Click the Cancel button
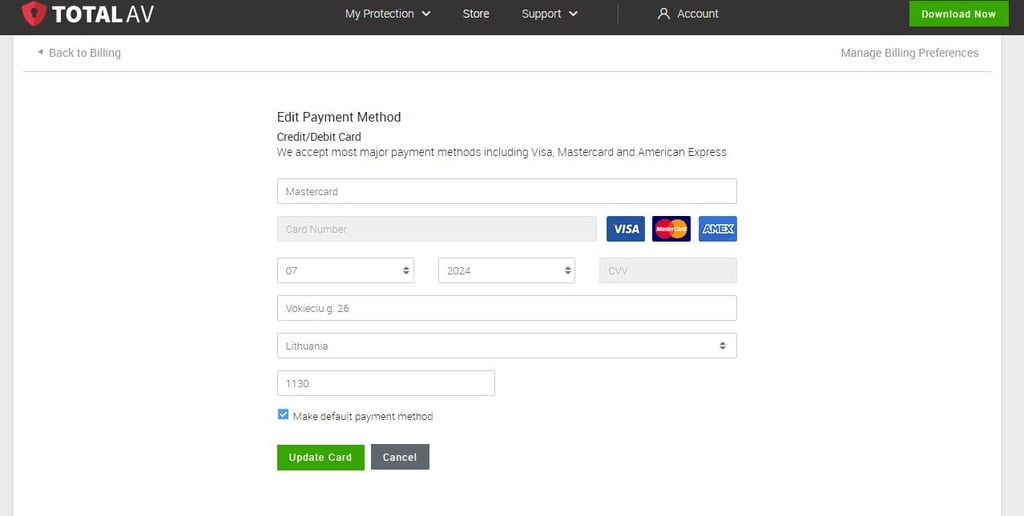This screenshot has width=1024, height=516. click(x=400, y=457)
